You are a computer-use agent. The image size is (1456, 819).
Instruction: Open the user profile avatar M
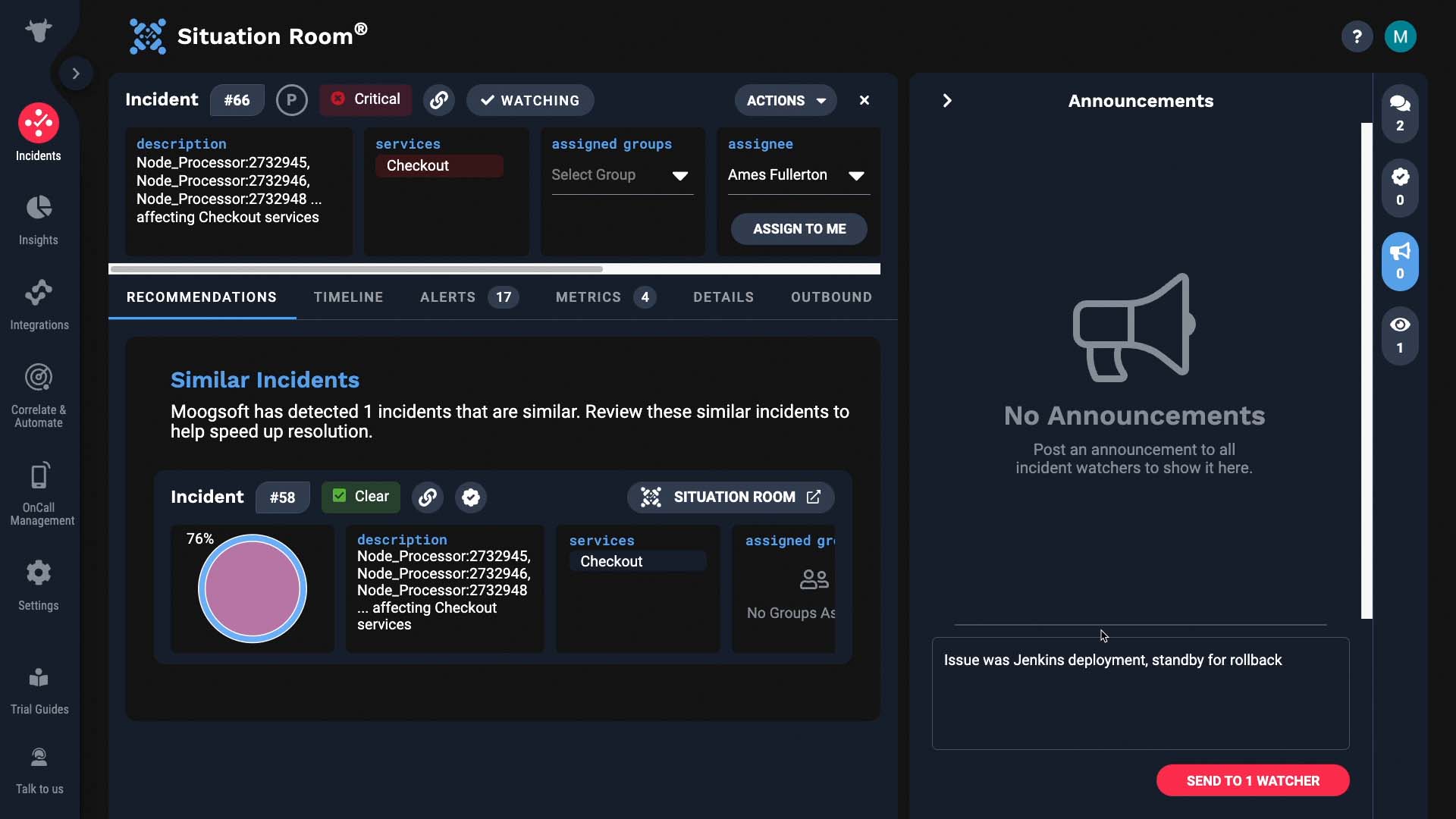(1400, 36)
